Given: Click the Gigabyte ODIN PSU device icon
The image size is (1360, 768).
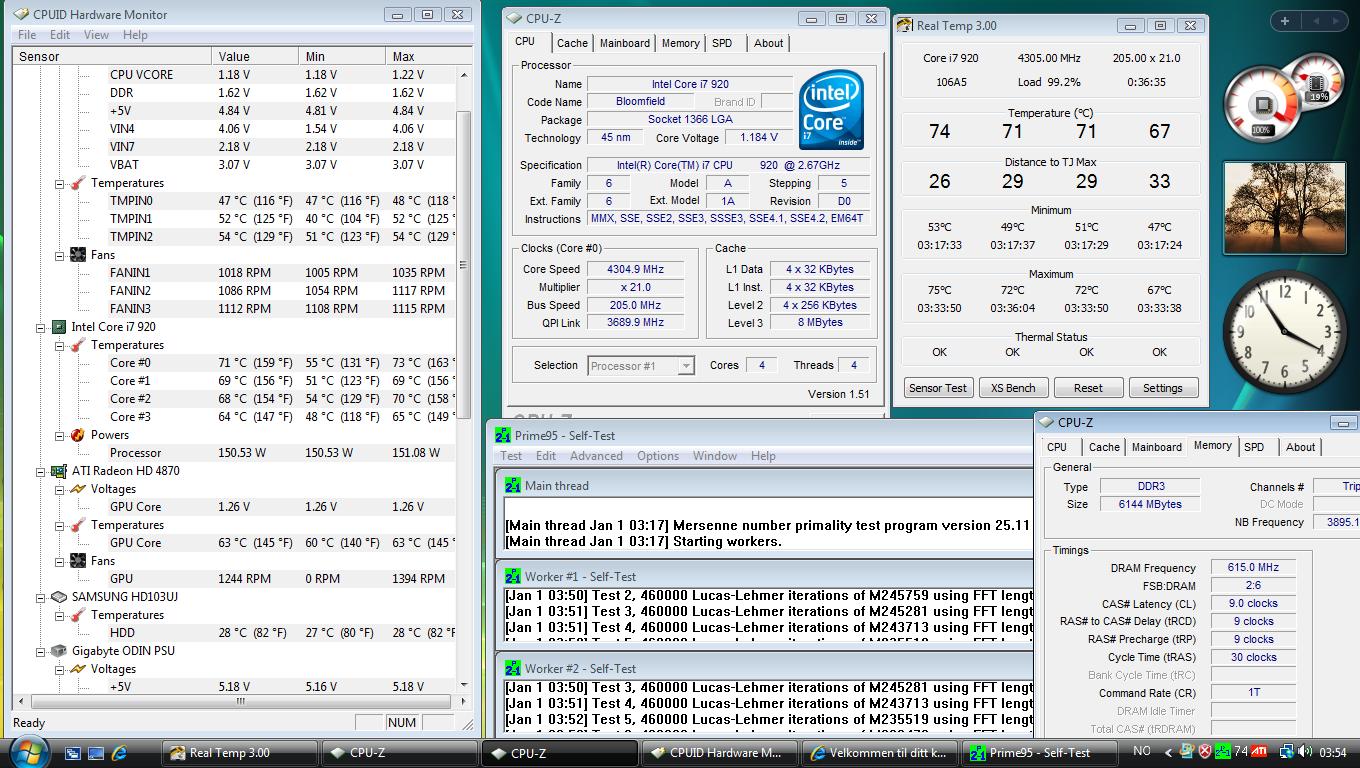Looking at the screenshot, I should tap(59, 651).
